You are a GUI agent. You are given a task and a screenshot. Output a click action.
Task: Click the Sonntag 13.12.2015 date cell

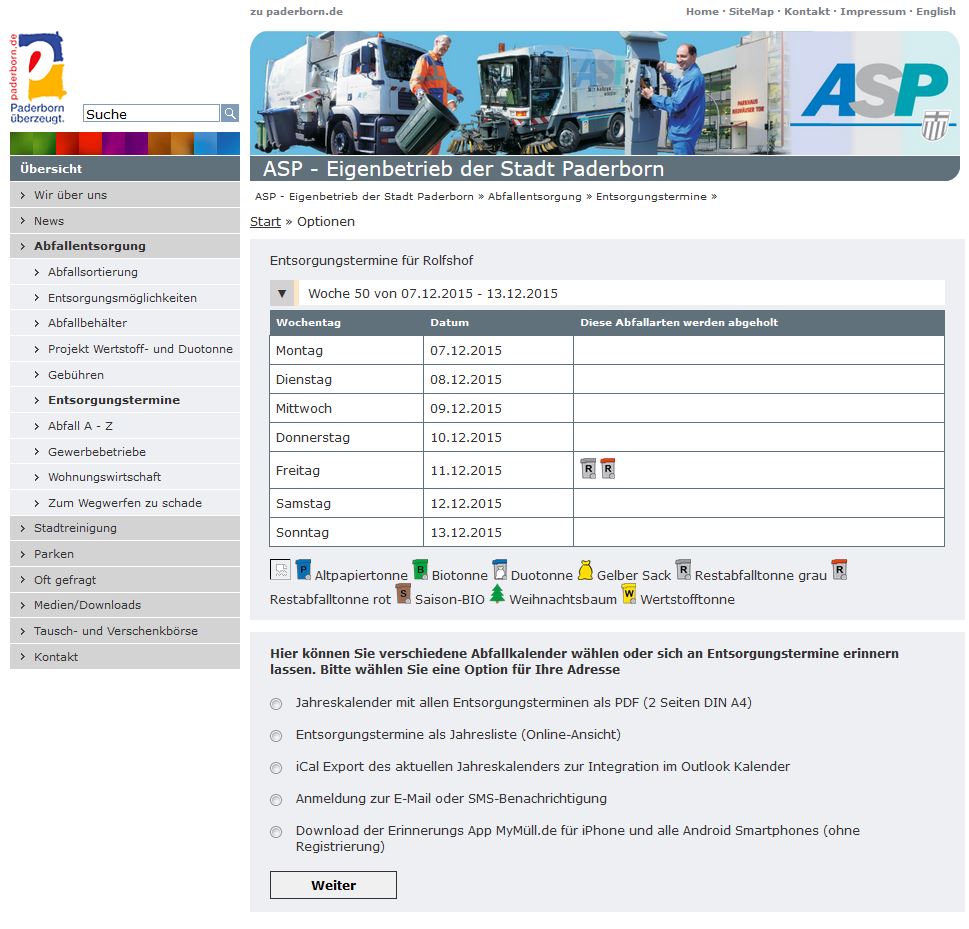pos(498,532)
